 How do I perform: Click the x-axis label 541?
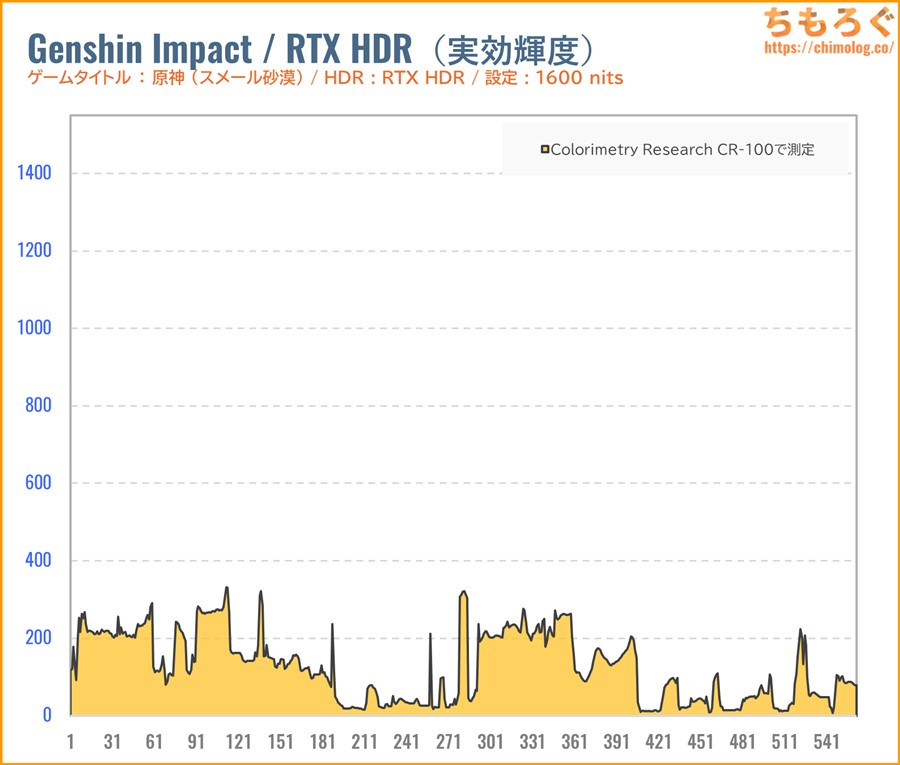click(826, 741)
